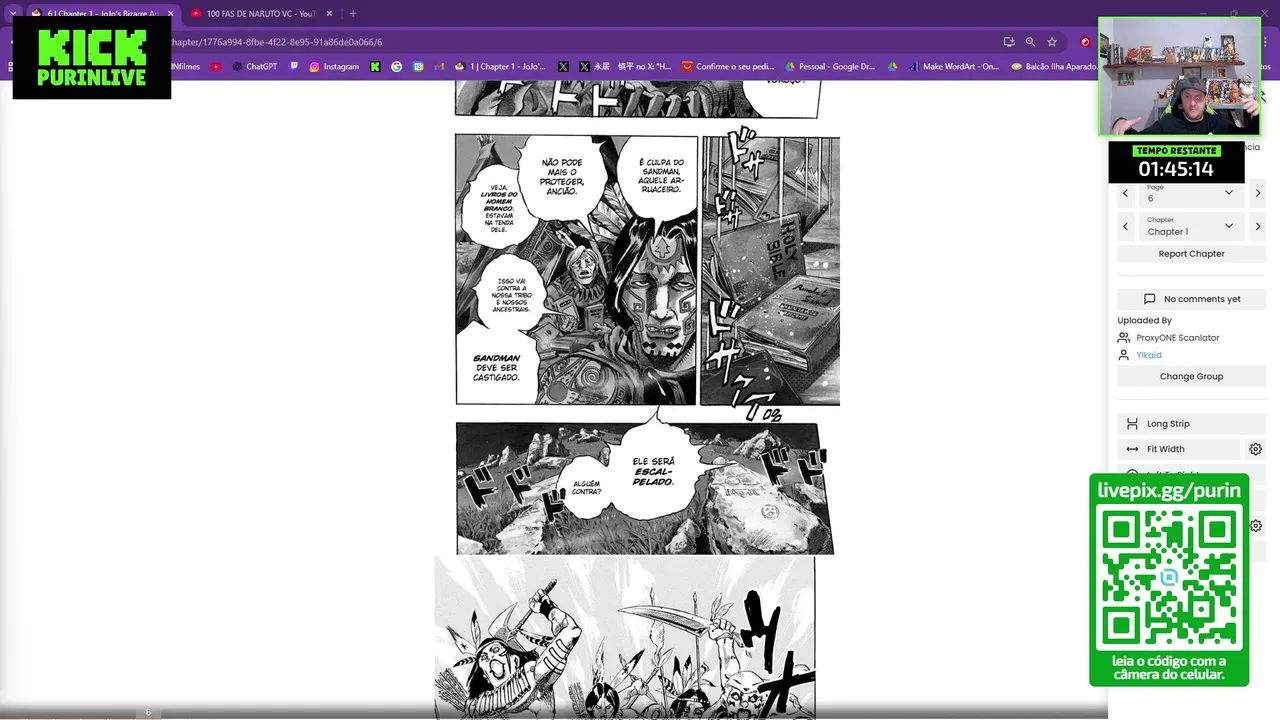
Task: Open the Google Calendar bookmark icon
Action: (418, 67)
